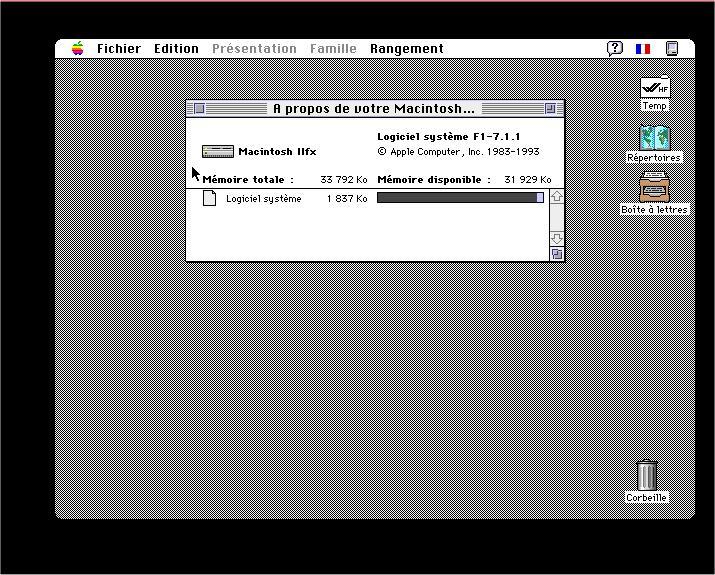This screenshot has height=575, width=715.
Task: Close the A propos de votre Macintosh window
Action: click(199, 109)
